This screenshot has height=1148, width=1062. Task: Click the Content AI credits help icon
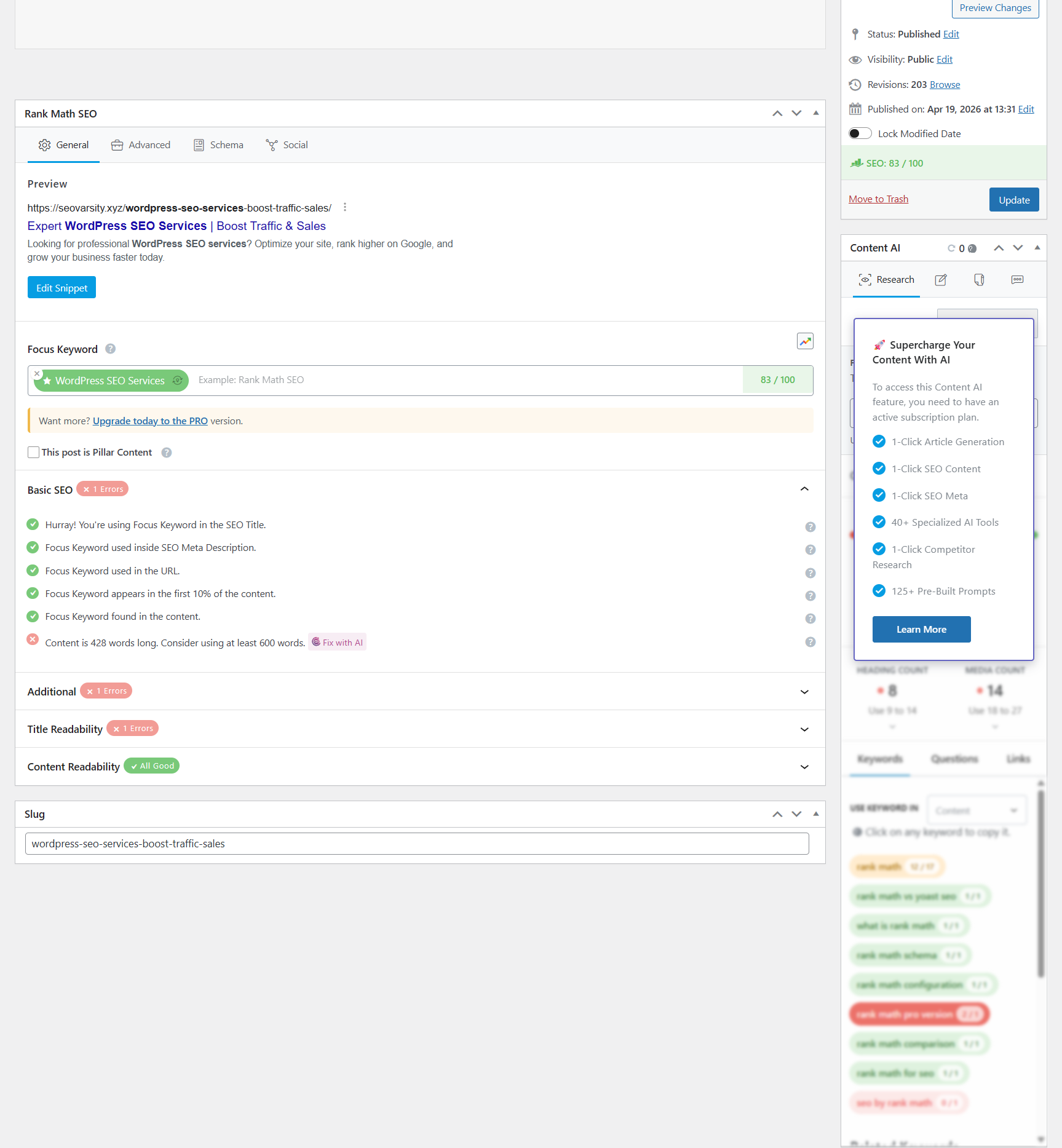pos(972,248)
